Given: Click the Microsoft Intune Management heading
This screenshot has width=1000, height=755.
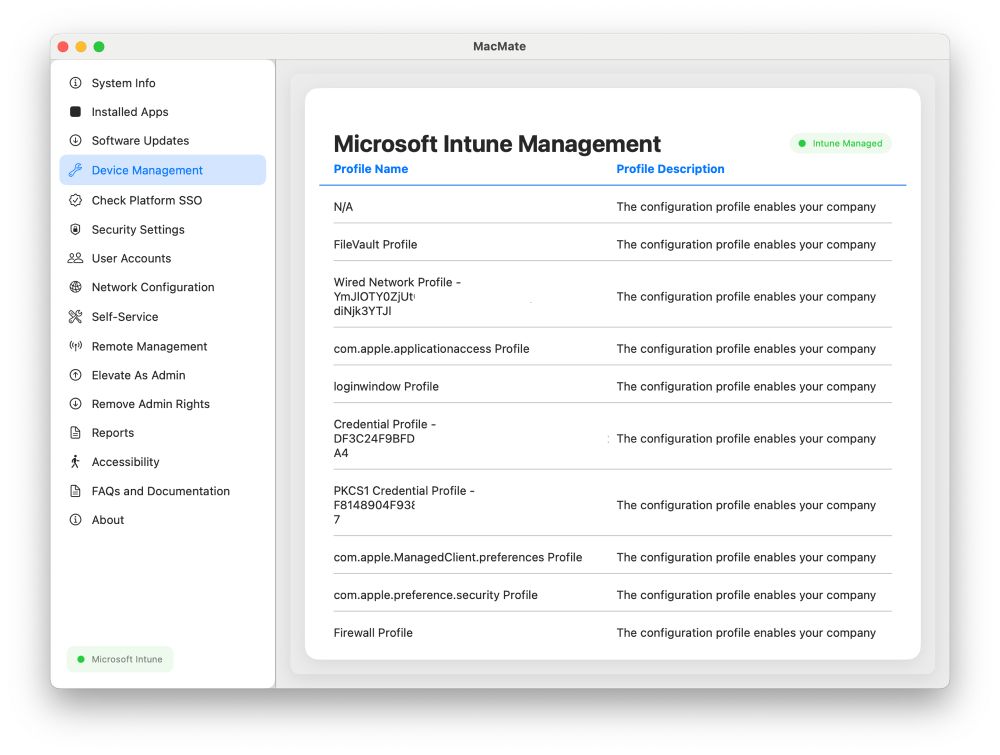Looking at the screenshot, I should pos(497,143).
